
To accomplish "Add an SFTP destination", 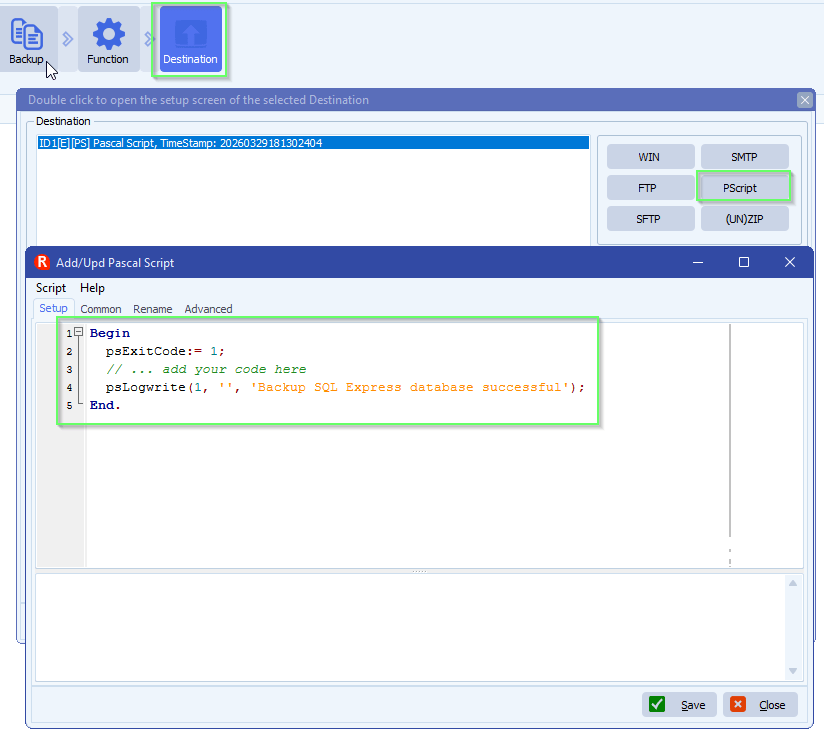I will tap(650, 219).
